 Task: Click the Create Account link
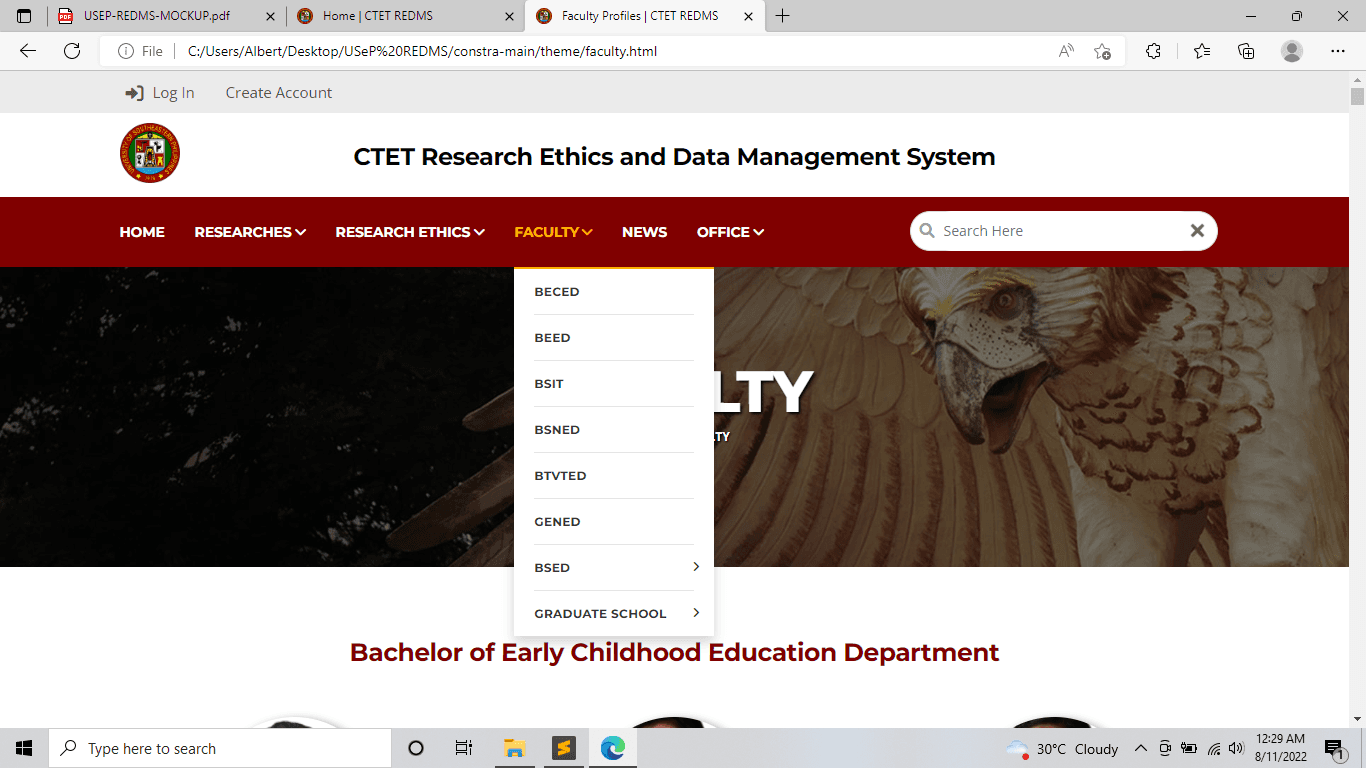[x=279, y=93]
